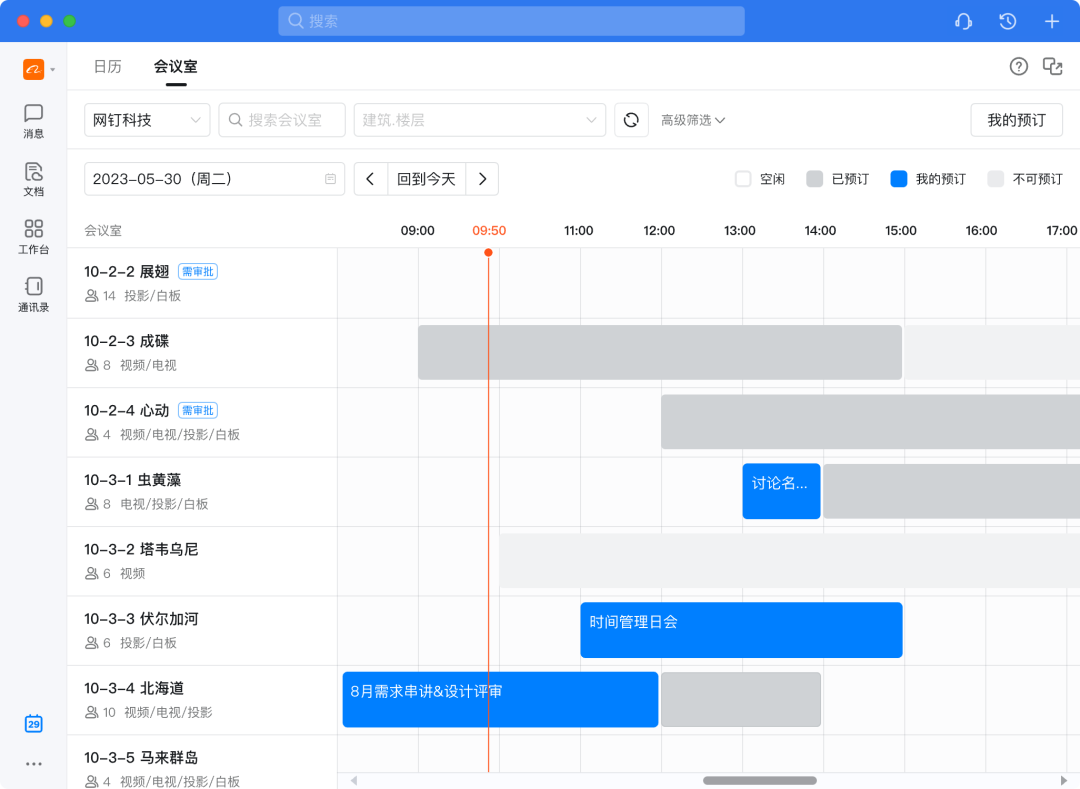Toggle the 已预订 legend box

(x=815, y=179)
